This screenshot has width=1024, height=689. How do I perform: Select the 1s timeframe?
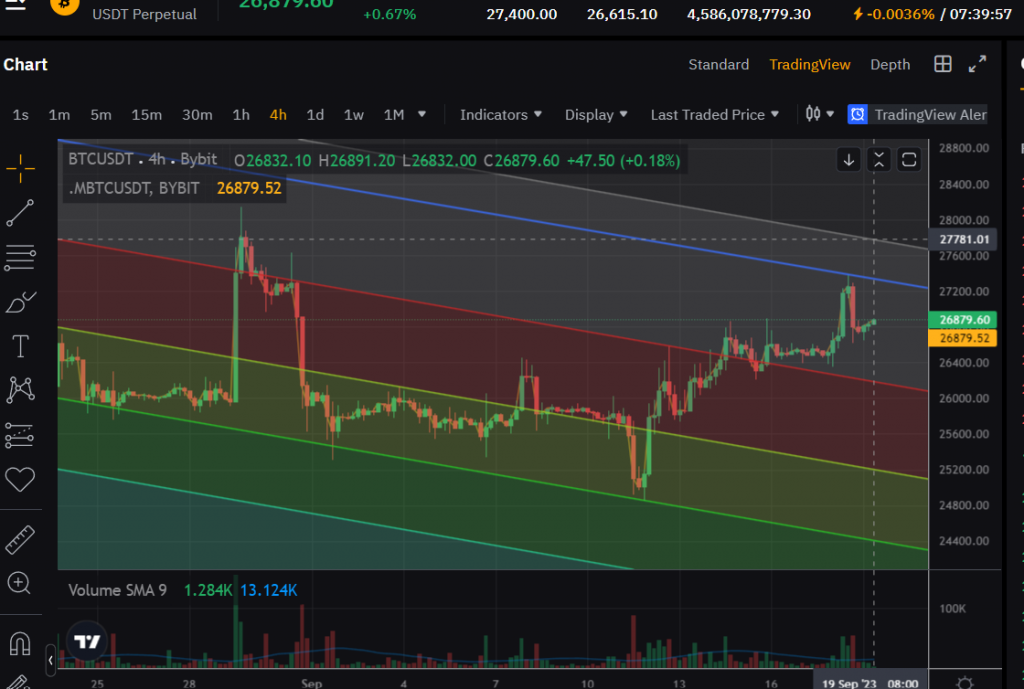coord(21,115)
